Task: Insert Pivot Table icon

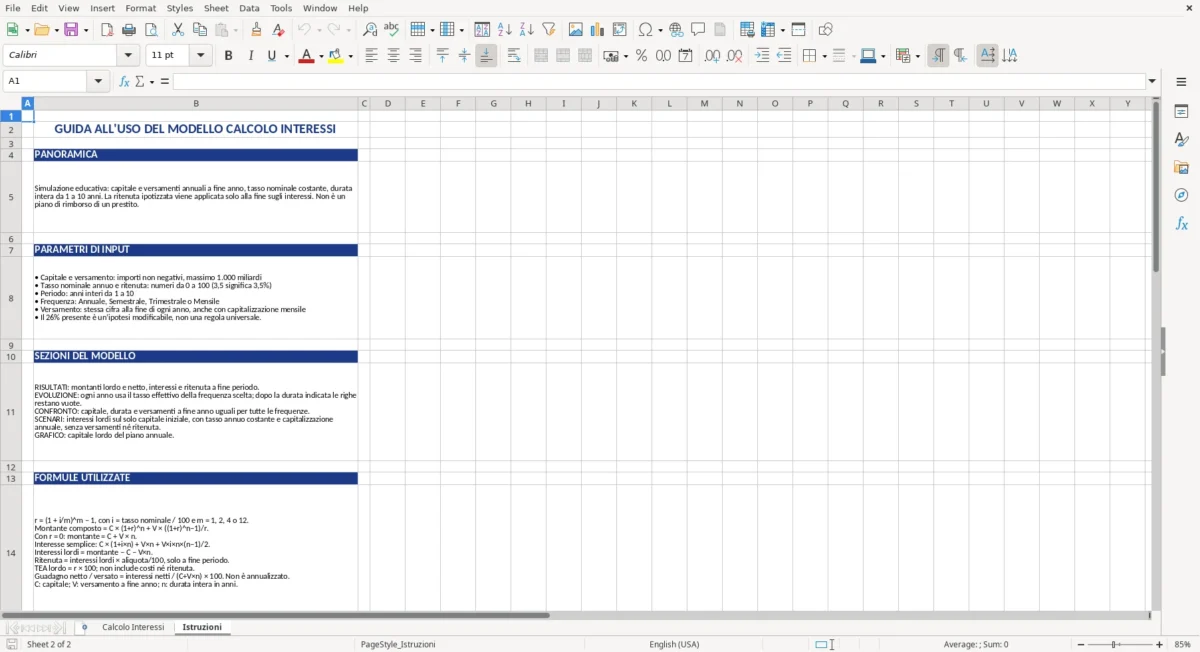Action: 620,30
